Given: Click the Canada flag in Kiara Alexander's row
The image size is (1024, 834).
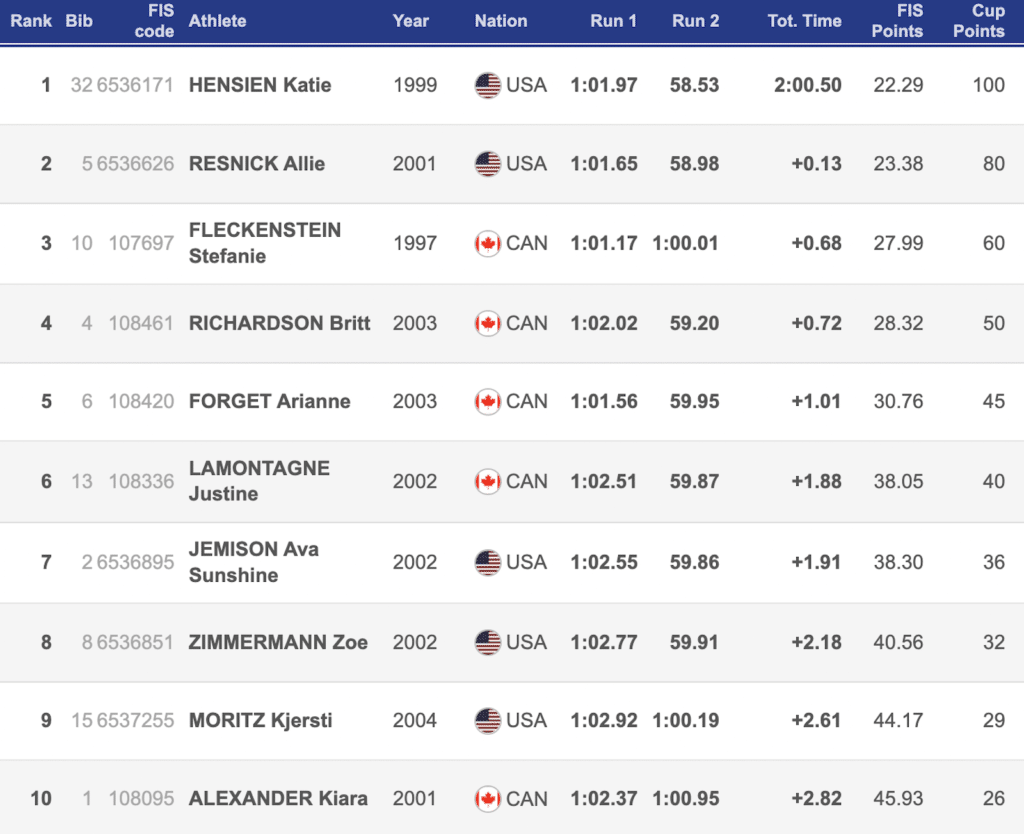Looking at the screenshot, I should (487, 799).
